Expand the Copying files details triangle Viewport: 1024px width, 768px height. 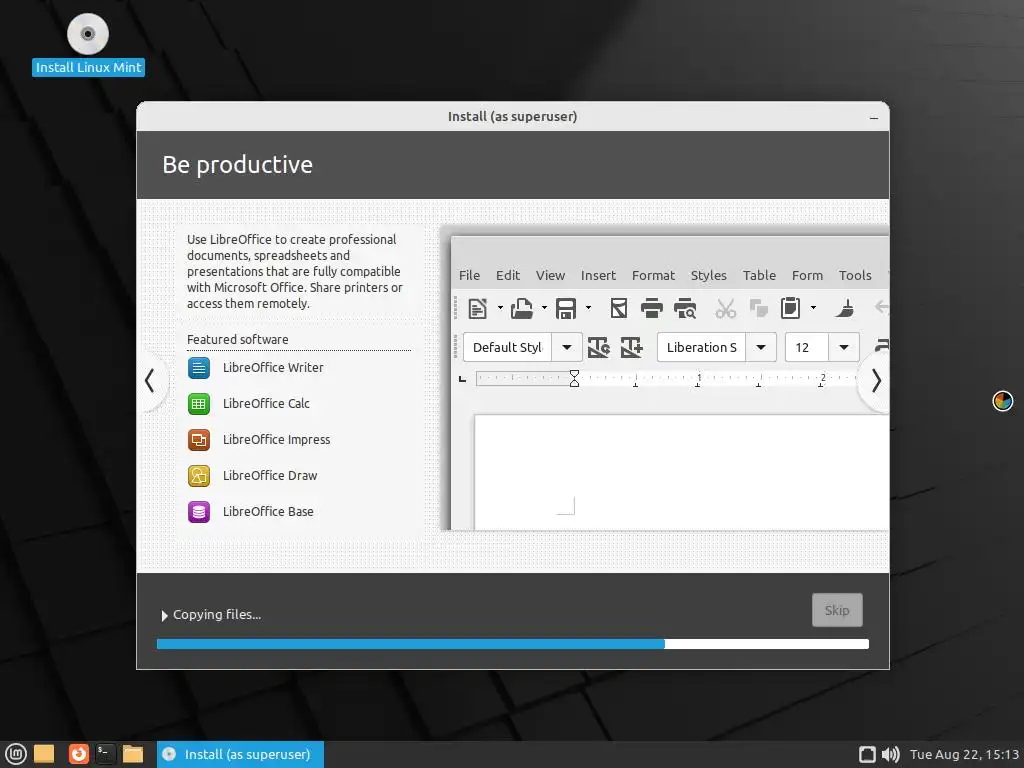point(165,615)
